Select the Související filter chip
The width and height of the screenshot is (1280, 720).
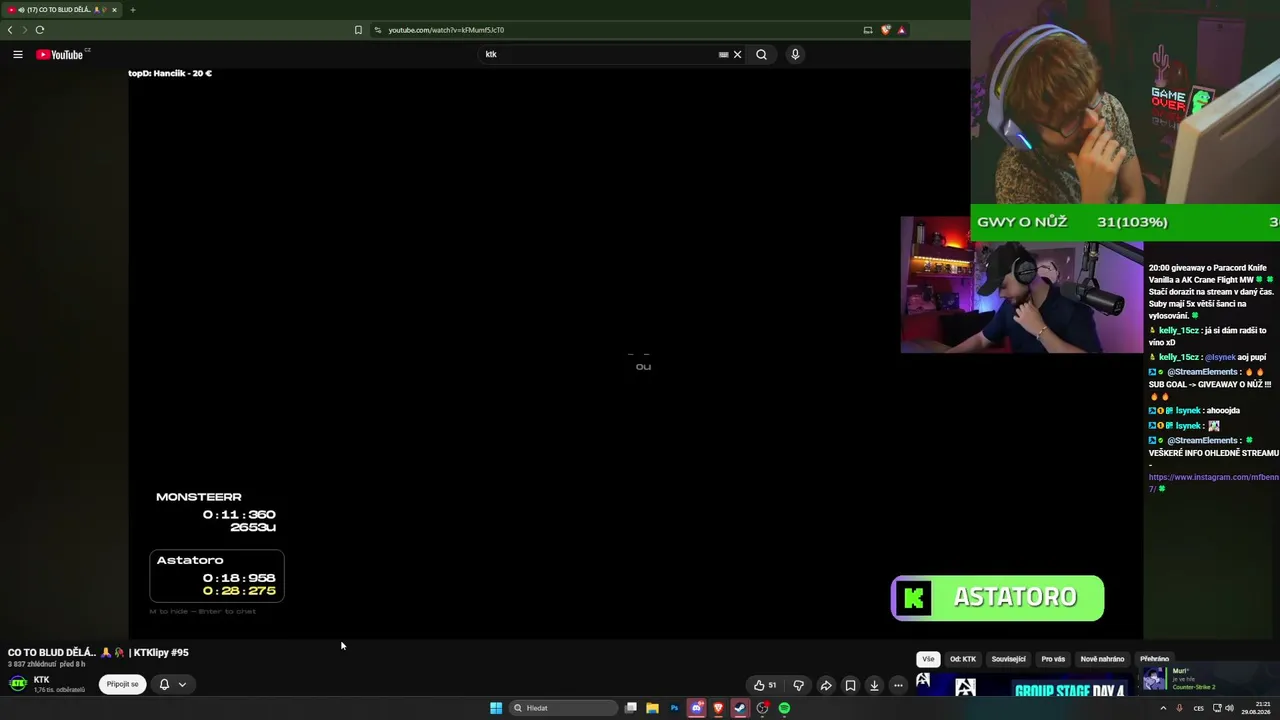[1008, 659]
